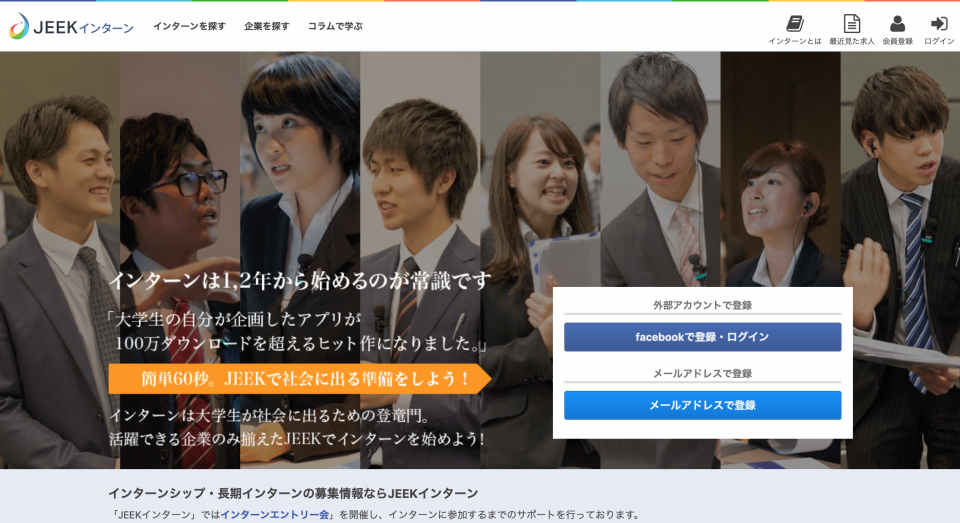Open the インターンとは book icon
The width and height of the screenshot is (960, 523).
tap(795, 24)
